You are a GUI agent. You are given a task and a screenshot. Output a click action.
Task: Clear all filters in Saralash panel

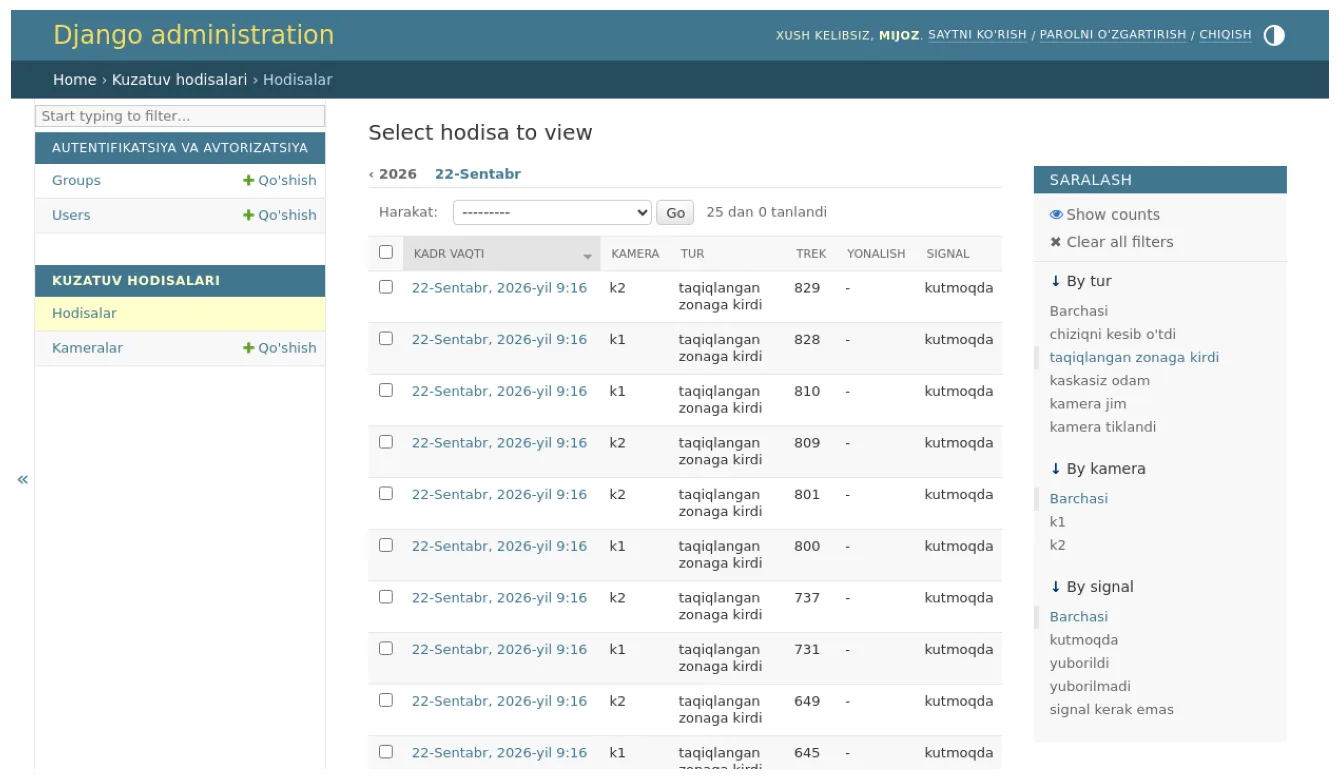(1111, 242)
